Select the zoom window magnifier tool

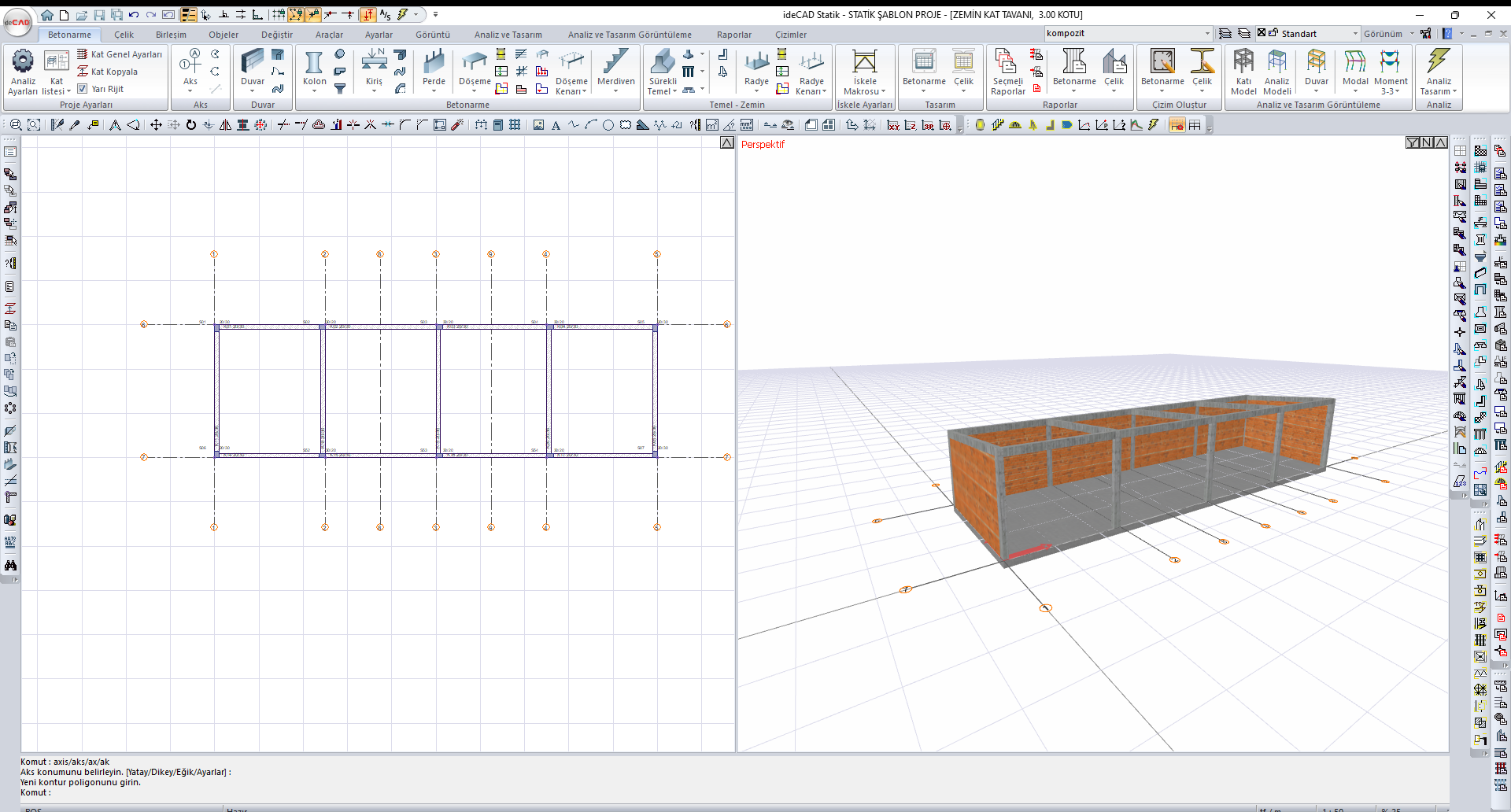16,125
